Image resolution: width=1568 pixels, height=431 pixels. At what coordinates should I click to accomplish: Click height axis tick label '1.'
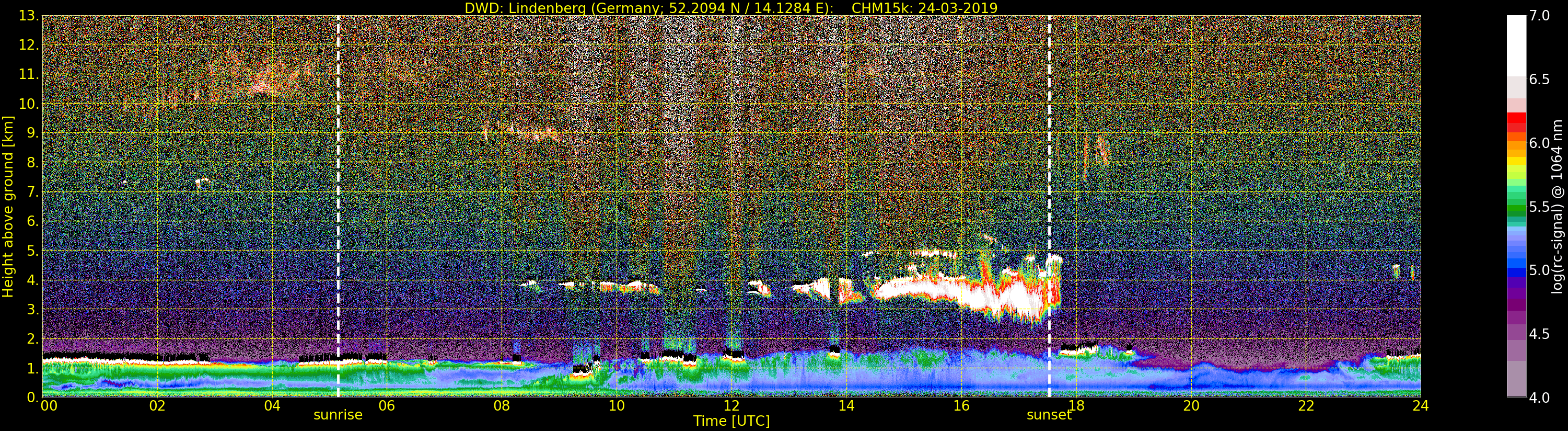click(32, 368)
